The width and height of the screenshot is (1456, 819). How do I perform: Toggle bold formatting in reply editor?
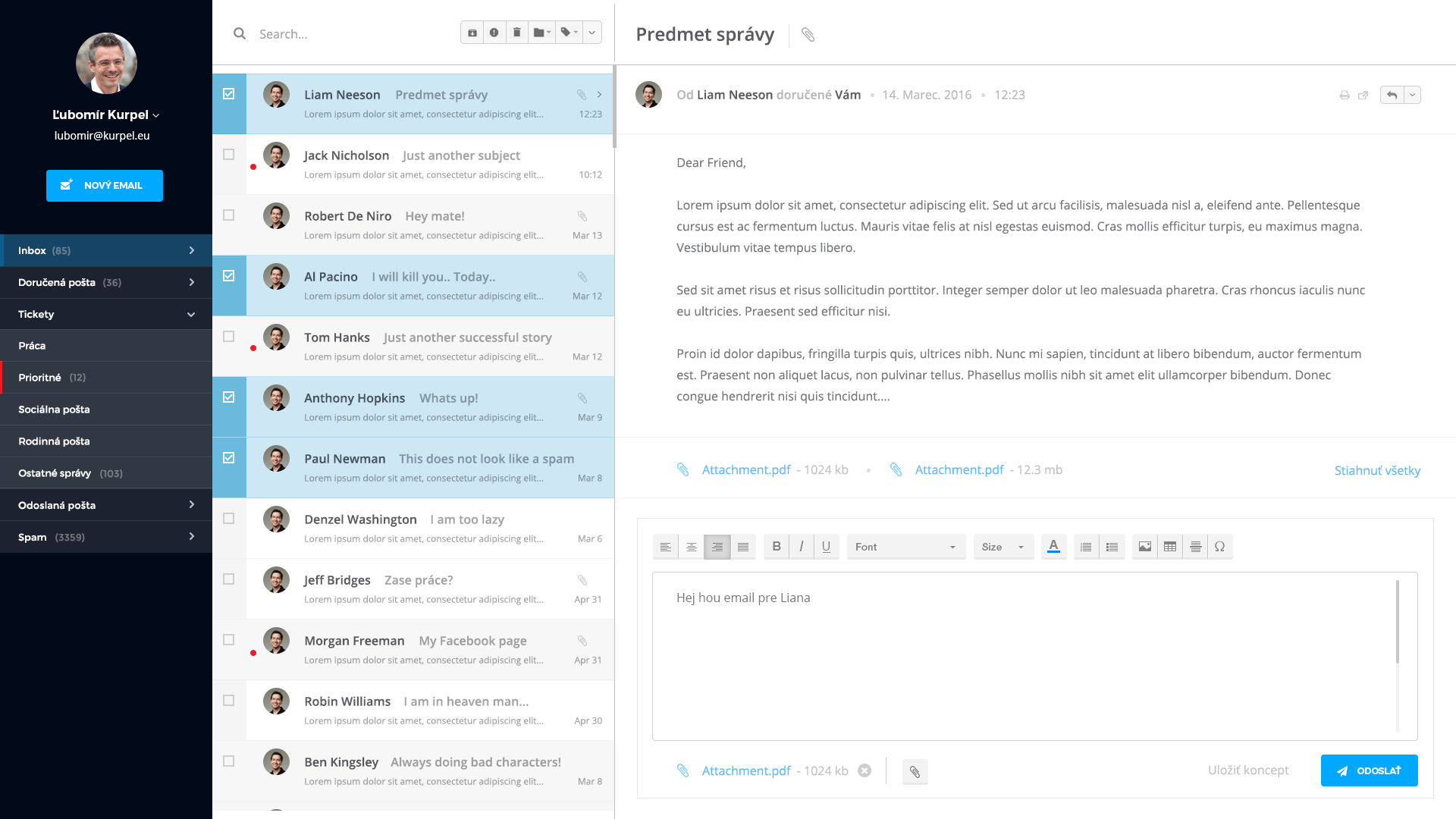click(x=776, y=547)
